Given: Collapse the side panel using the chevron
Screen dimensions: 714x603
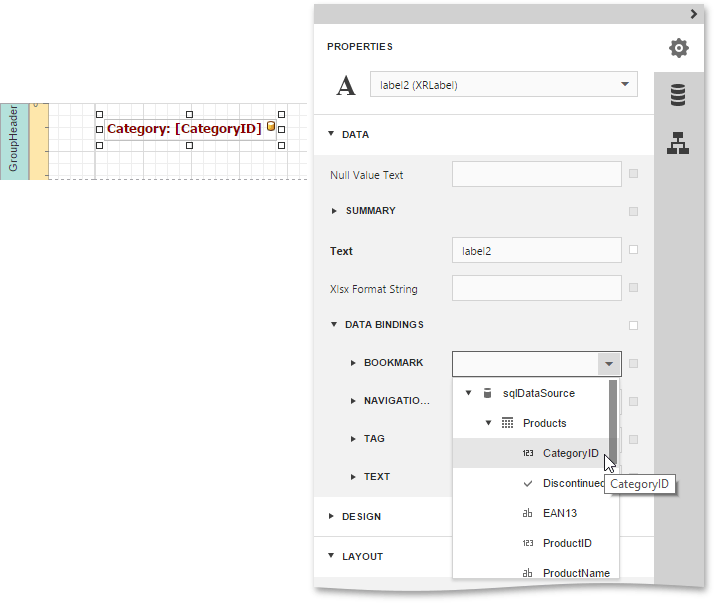Looking at the screenshot, I should click(694, 14).
